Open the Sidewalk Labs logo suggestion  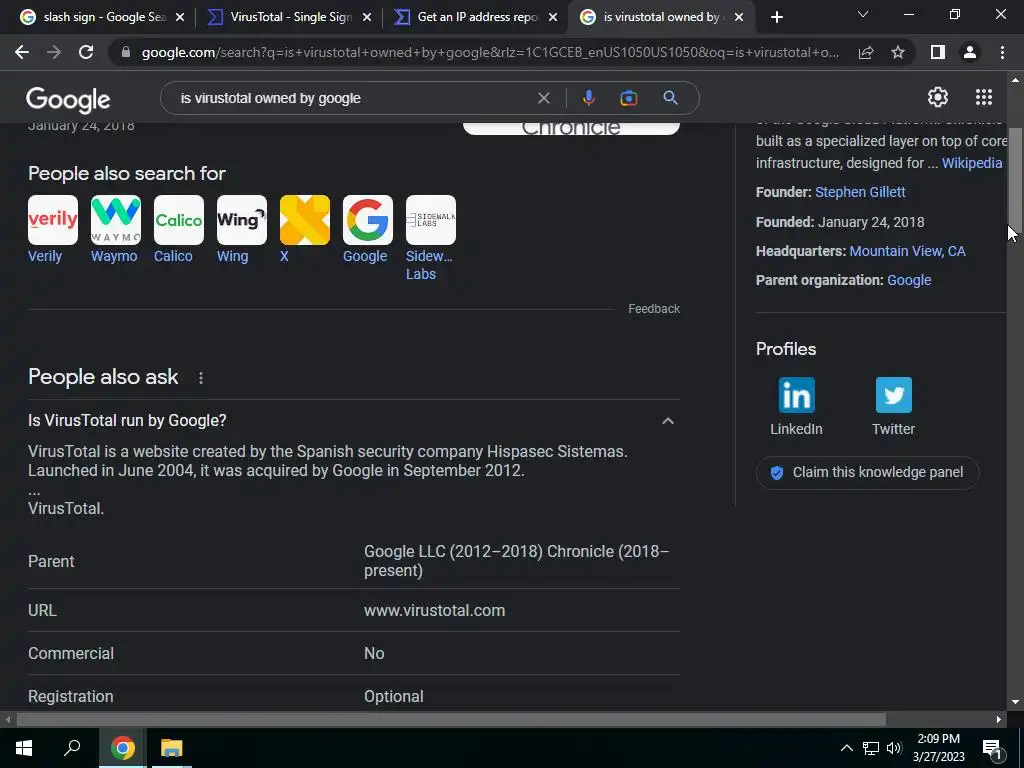click(x=431, y=220)
